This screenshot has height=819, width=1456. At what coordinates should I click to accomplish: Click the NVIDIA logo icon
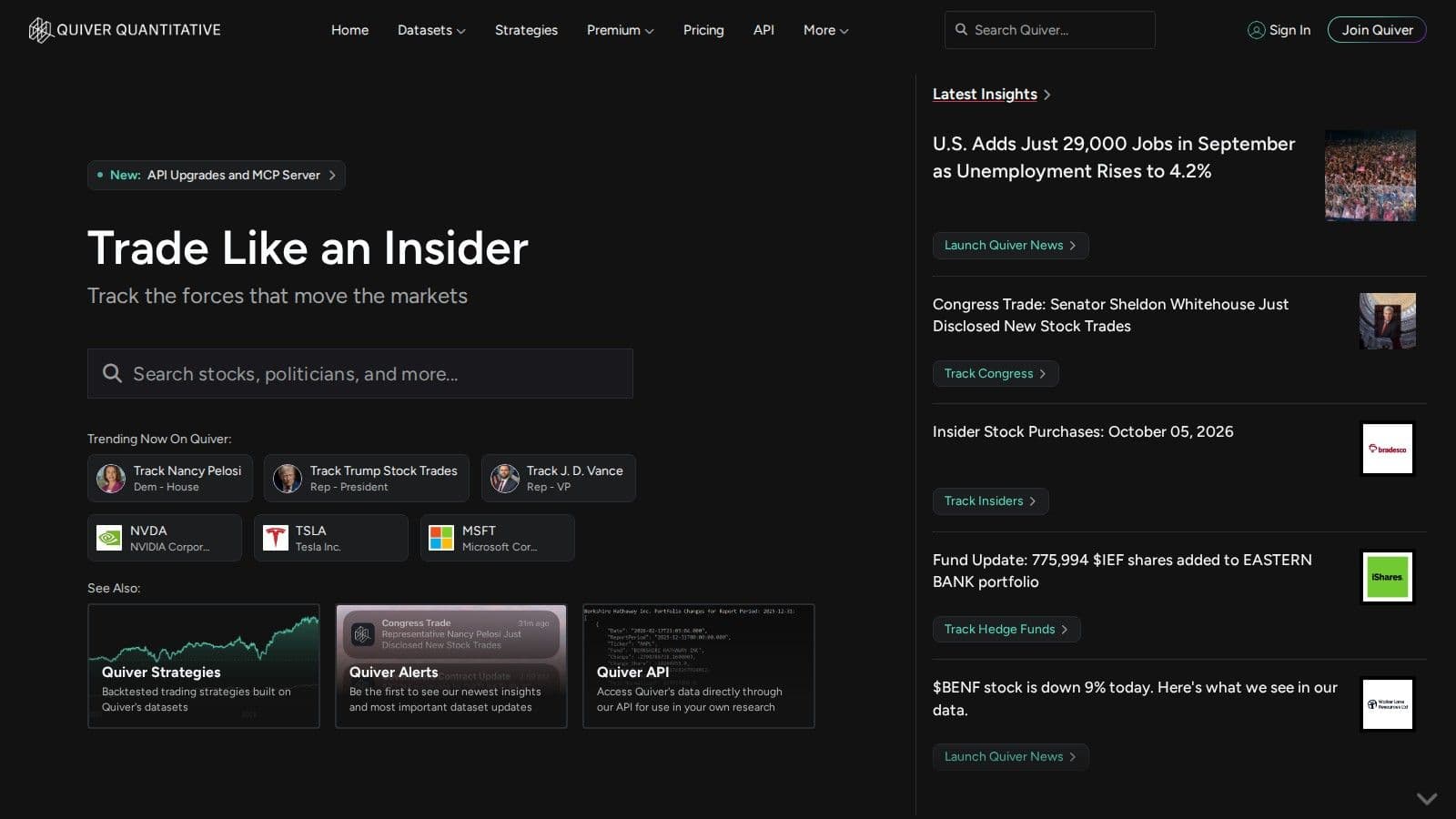point(109,538)
